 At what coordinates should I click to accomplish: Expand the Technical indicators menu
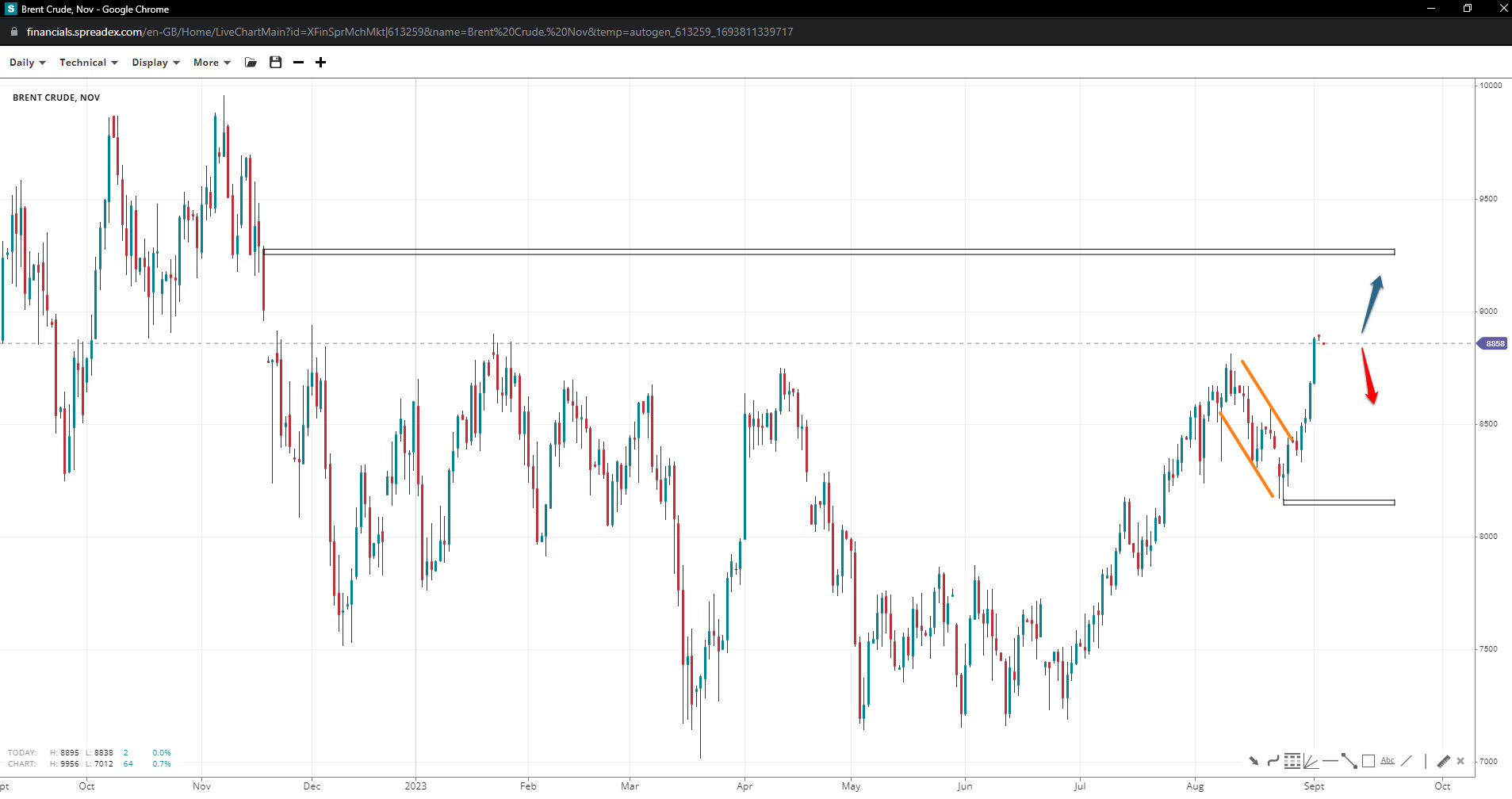click(88, 63)
